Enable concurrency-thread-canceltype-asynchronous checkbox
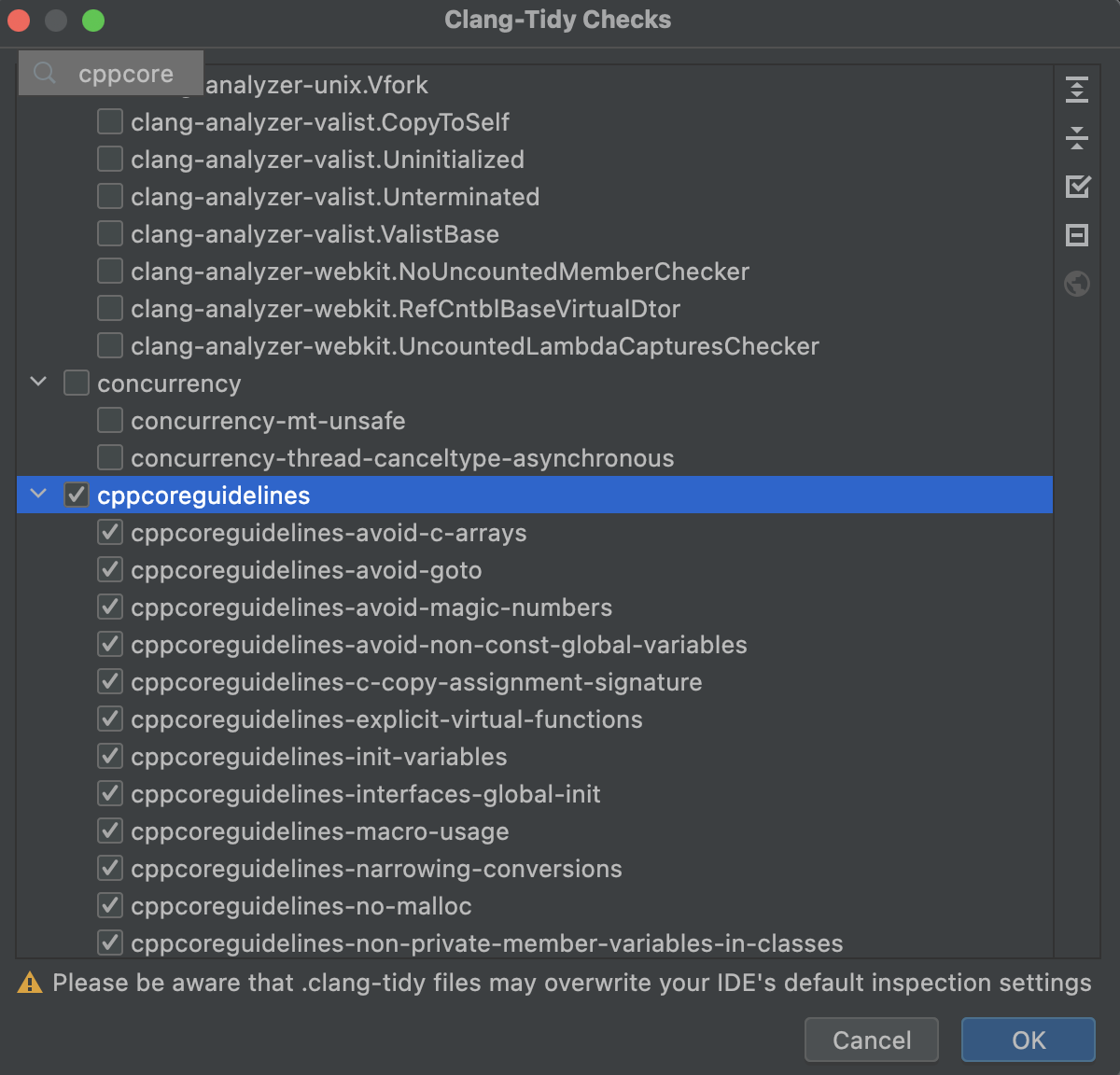This screenshot has width=1120, height=1075. [x=110, y=457]
